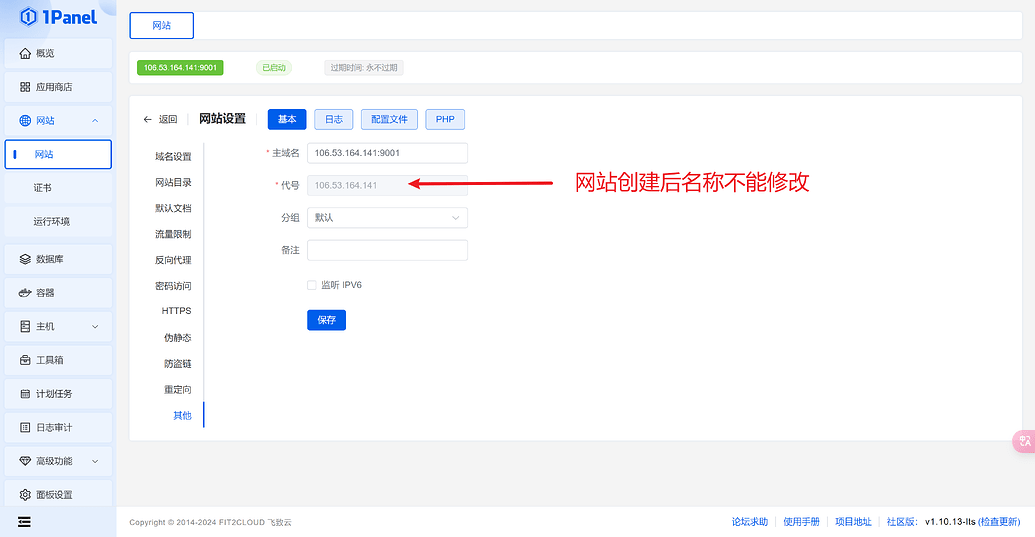Select 域名设置 in settings list

(173, 156)
